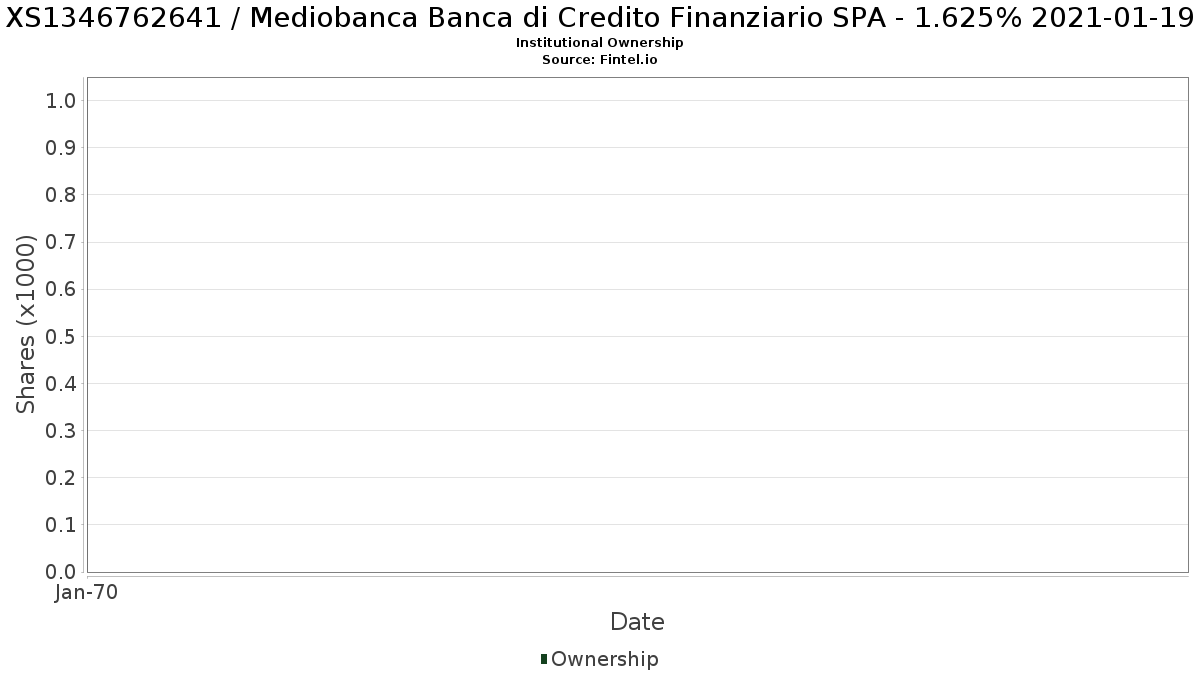Click the 0.2 y-axis tick label
Viewport: 1200px width, 675px height.
61,477
